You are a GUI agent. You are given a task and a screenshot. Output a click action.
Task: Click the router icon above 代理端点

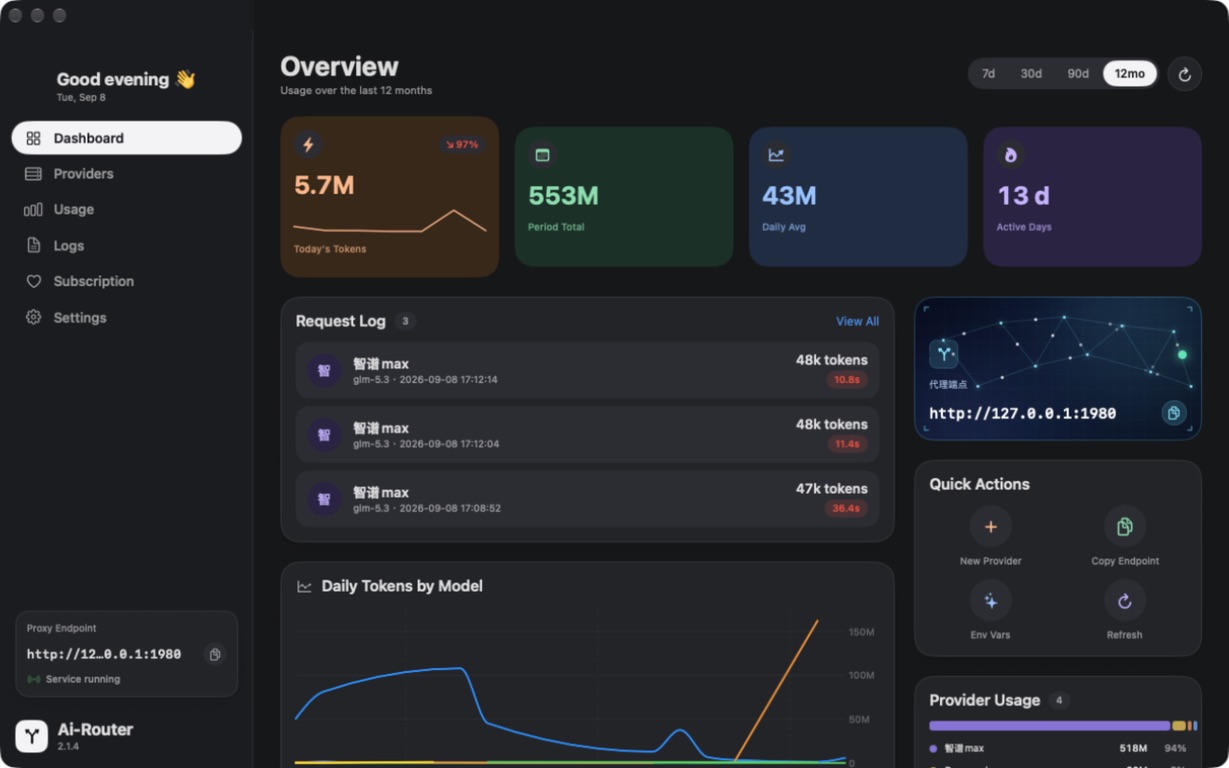click(943, 353)
